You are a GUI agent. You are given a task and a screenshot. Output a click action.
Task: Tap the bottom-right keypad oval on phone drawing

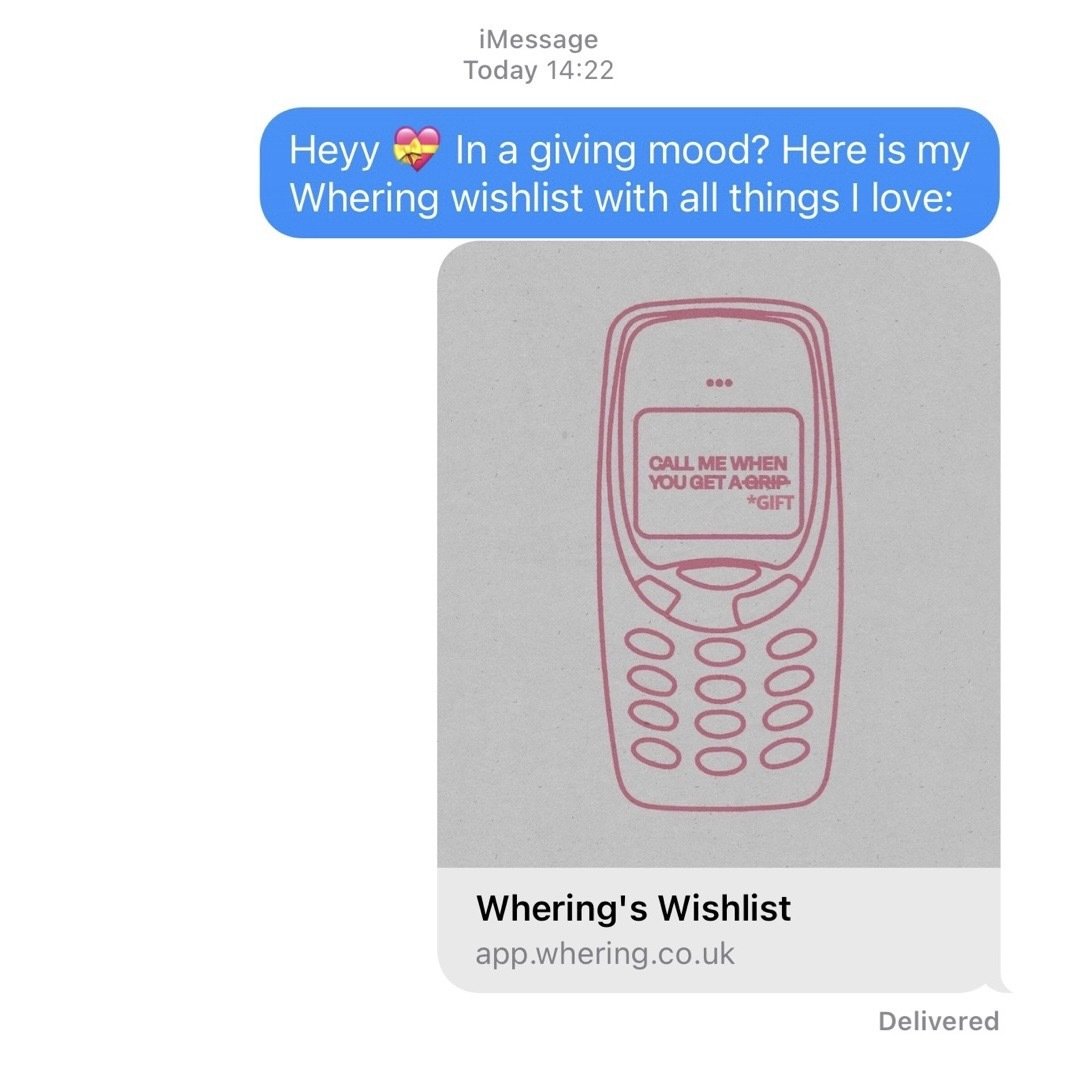(784, 754)
